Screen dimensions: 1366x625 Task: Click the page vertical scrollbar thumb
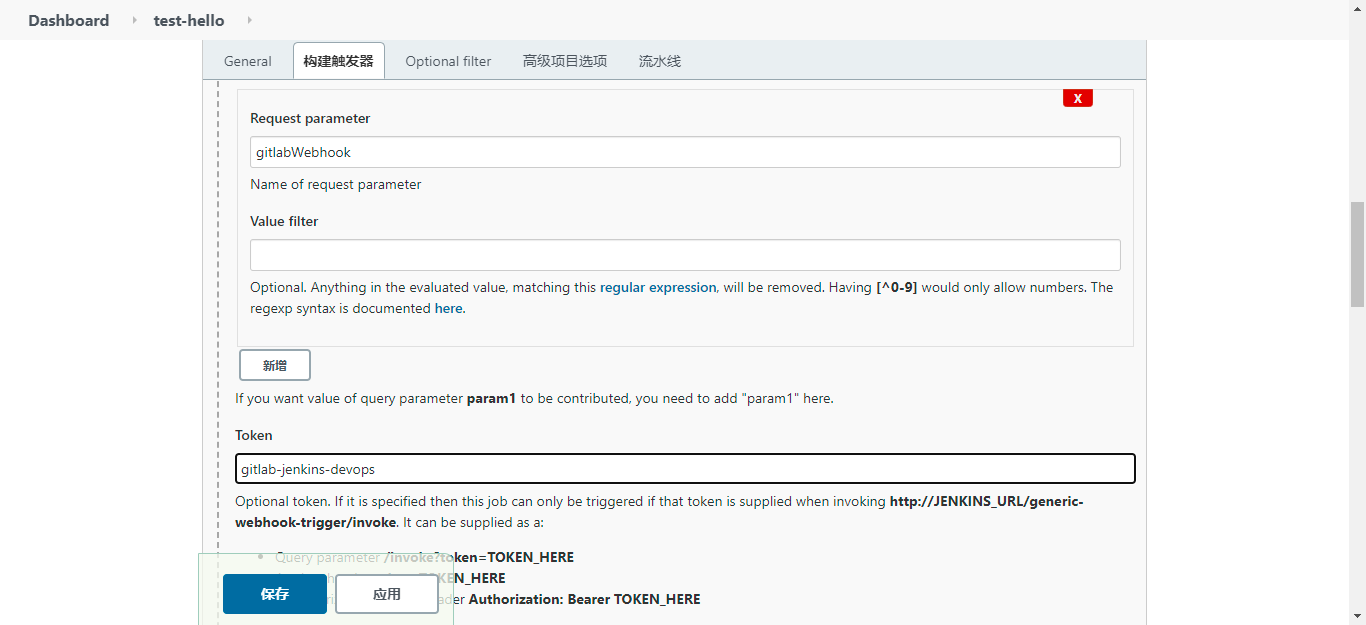[1357, 254]
